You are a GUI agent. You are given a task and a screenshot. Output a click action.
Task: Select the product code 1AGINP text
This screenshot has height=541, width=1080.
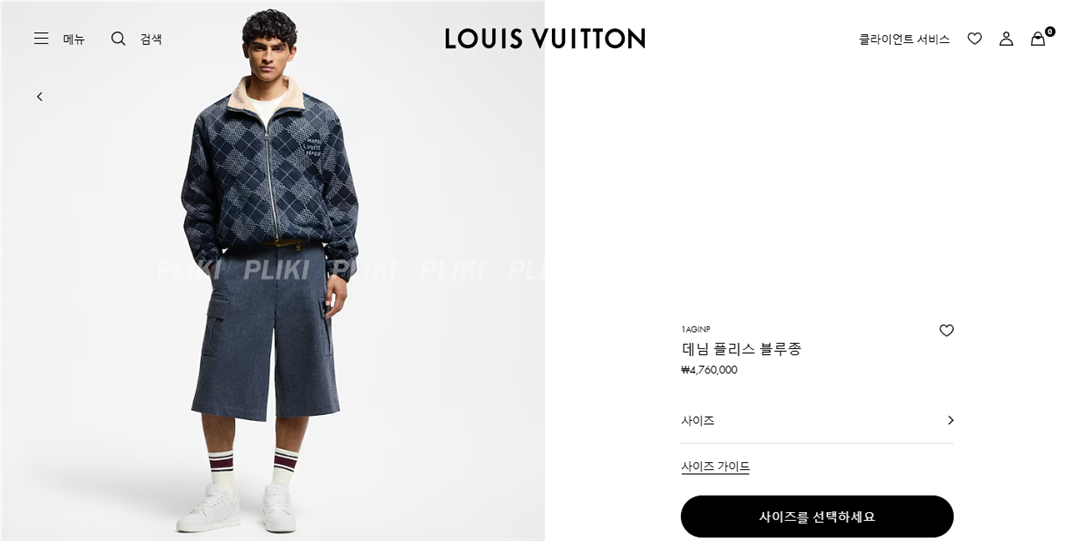696,329
